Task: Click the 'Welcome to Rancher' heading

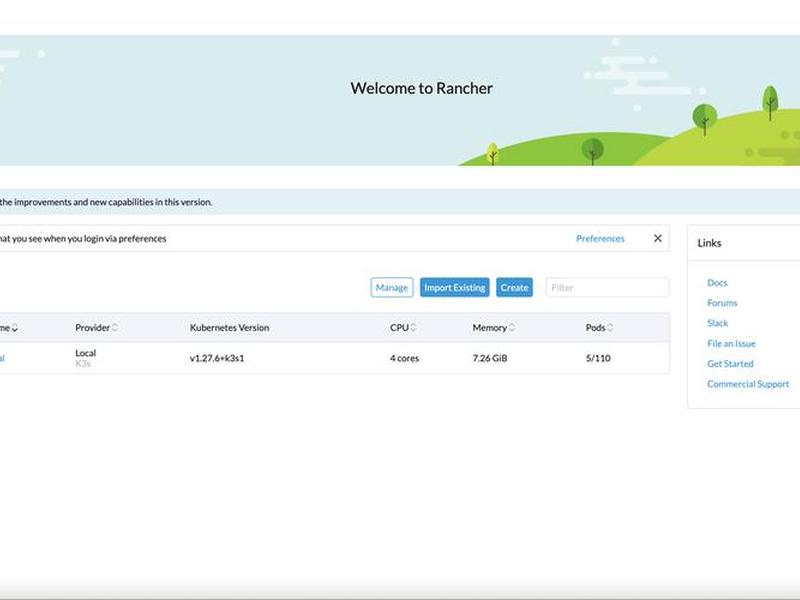Action: (421, 88)
